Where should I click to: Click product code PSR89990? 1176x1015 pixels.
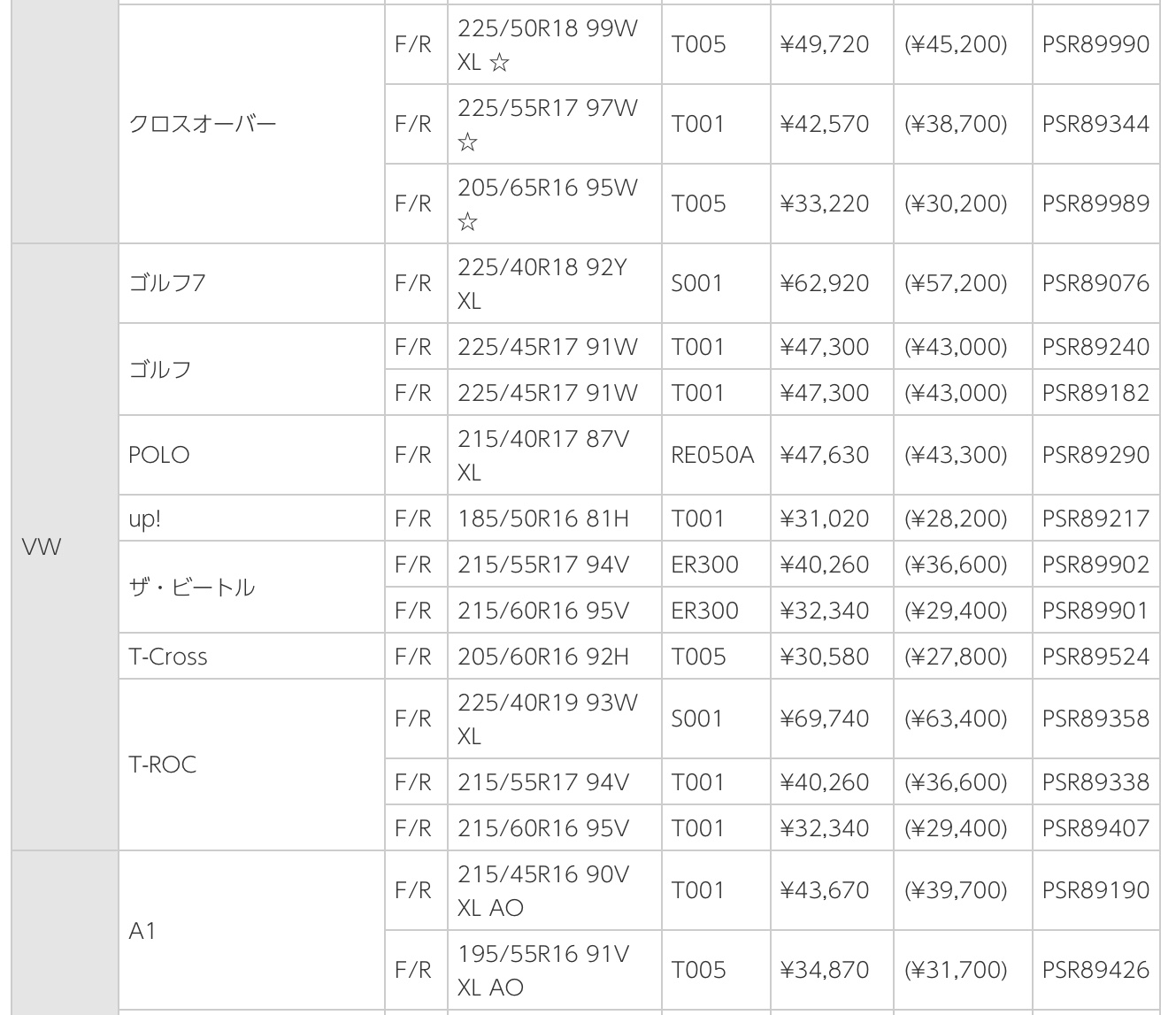1095,44
